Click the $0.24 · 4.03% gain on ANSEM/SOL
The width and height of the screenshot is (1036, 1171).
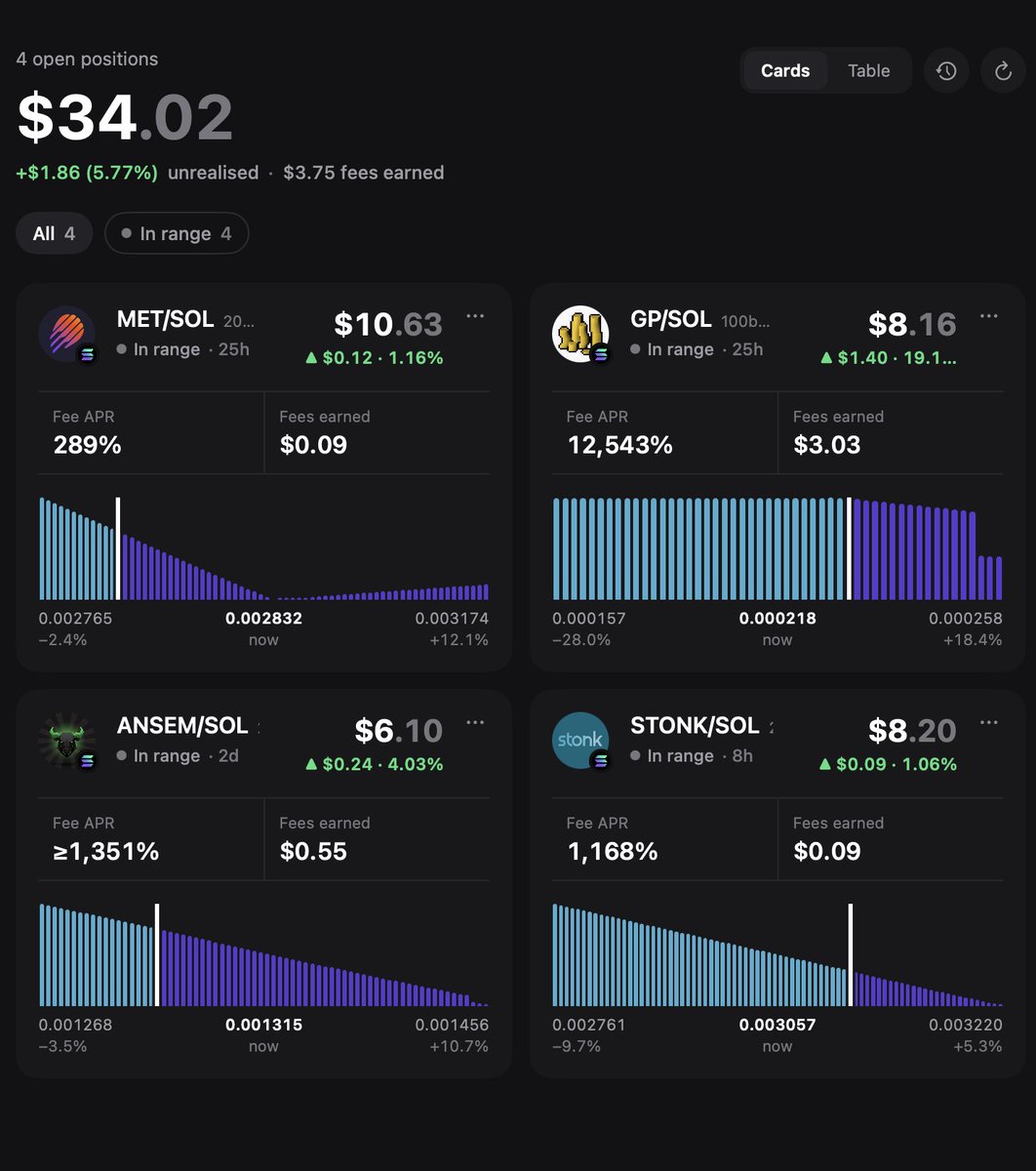coord(375,764)
